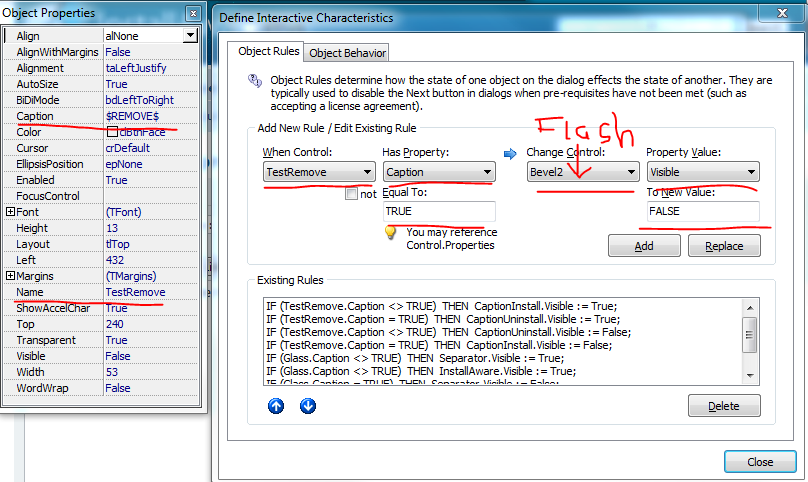The width and height of the screenshot is (808, 482).
Task: Close the Define Interactive Characteristics dialog
Action: point(760,462)
